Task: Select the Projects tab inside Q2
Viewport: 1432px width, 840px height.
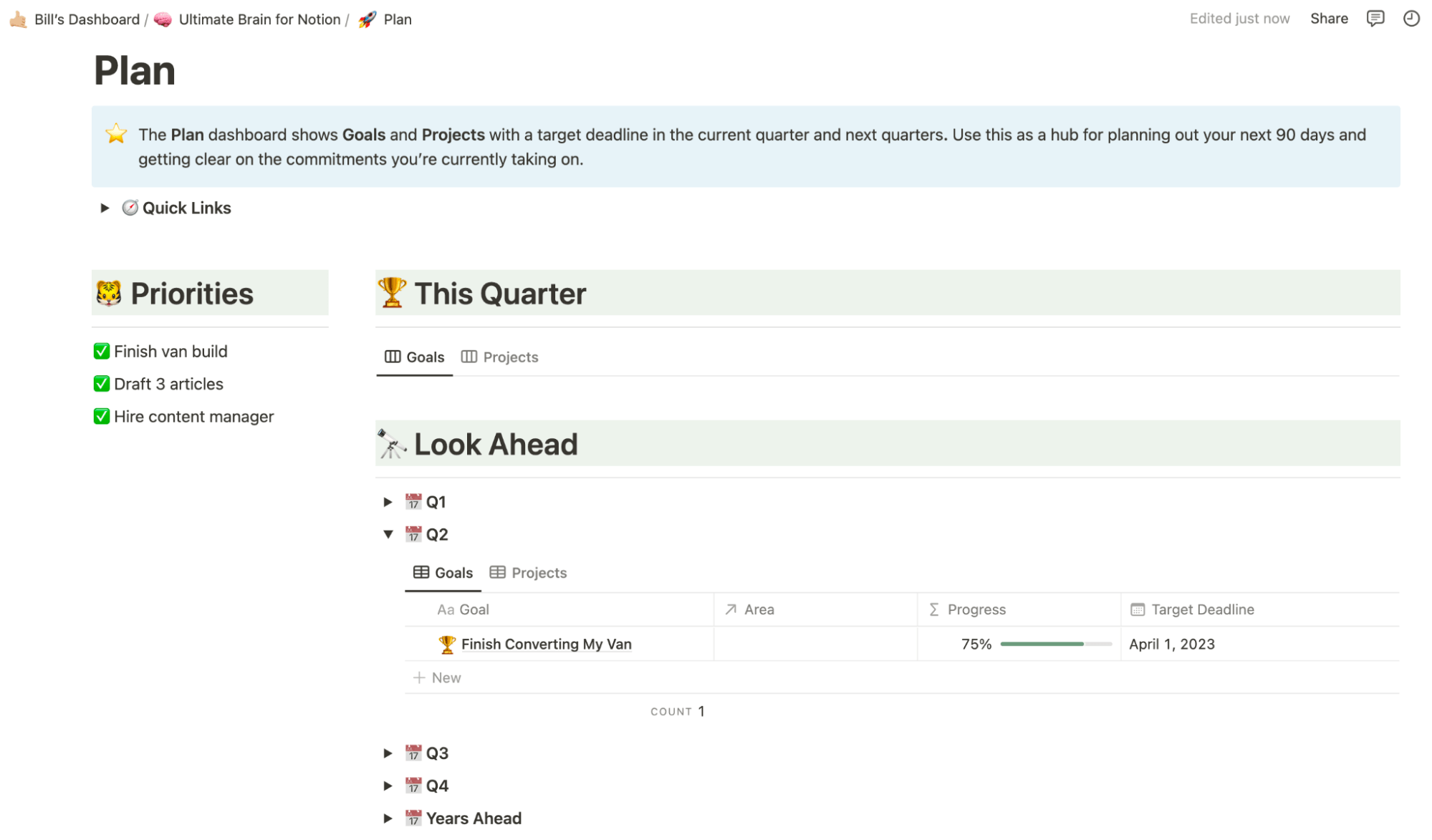Action: tap(538, 572)
